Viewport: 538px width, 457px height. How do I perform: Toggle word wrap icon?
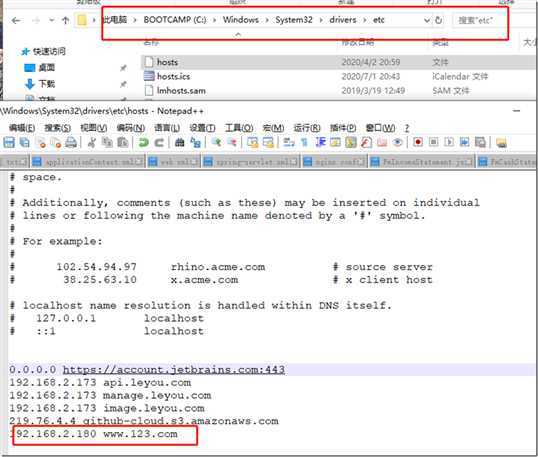[289, 142]
